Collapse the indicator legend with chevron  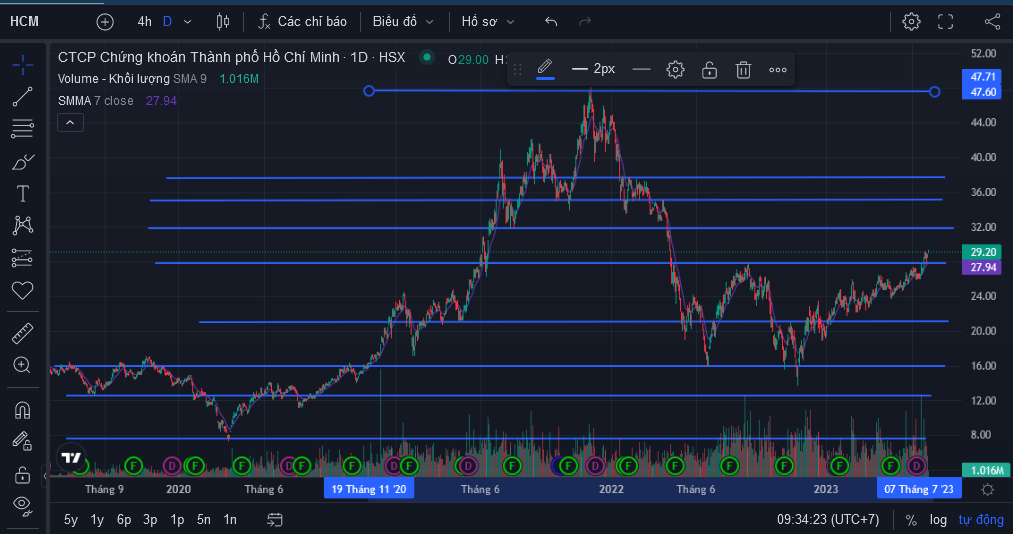[x=70, y=123]
